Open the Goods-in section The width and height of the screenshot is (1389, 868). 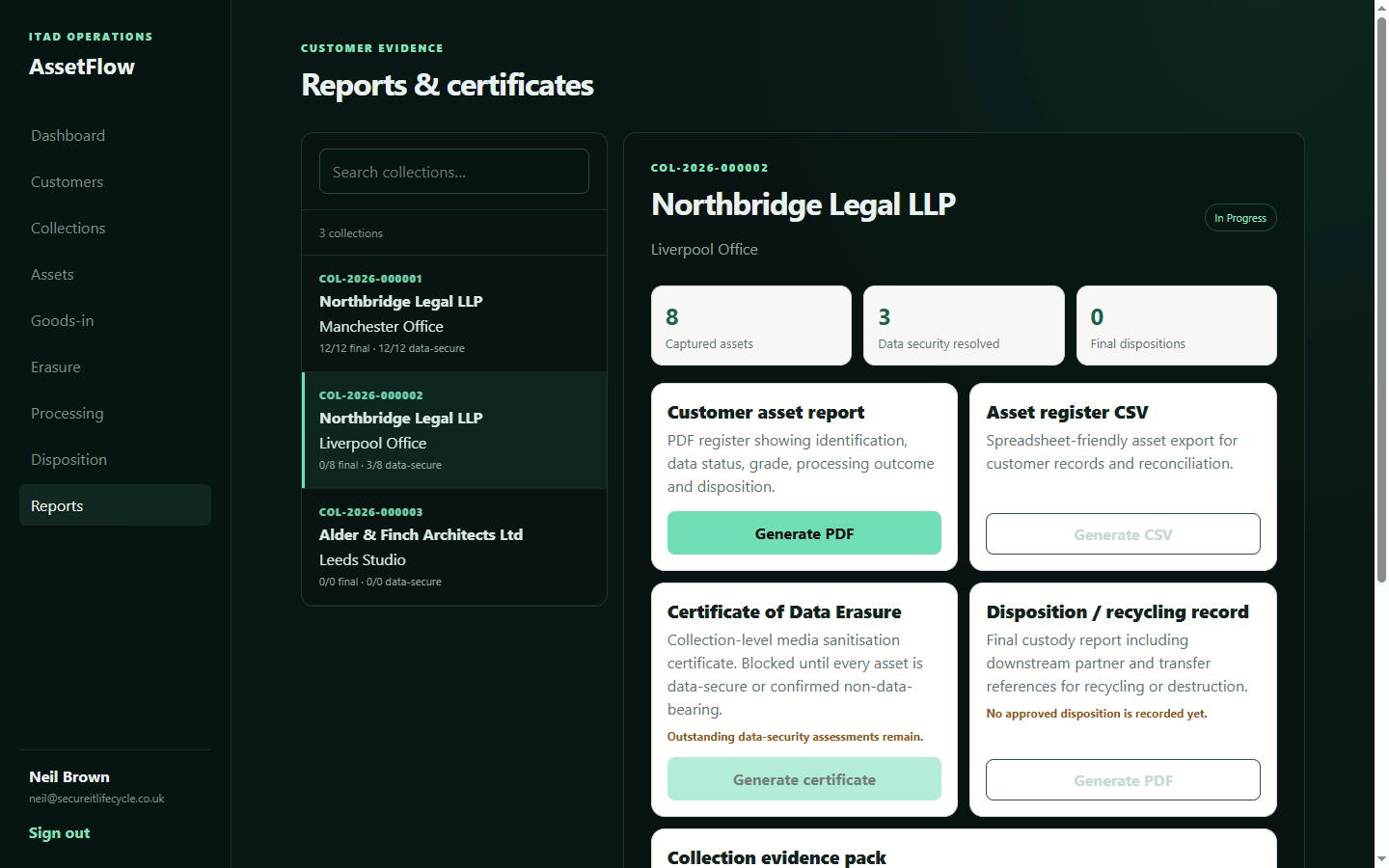tap(115, 320)
